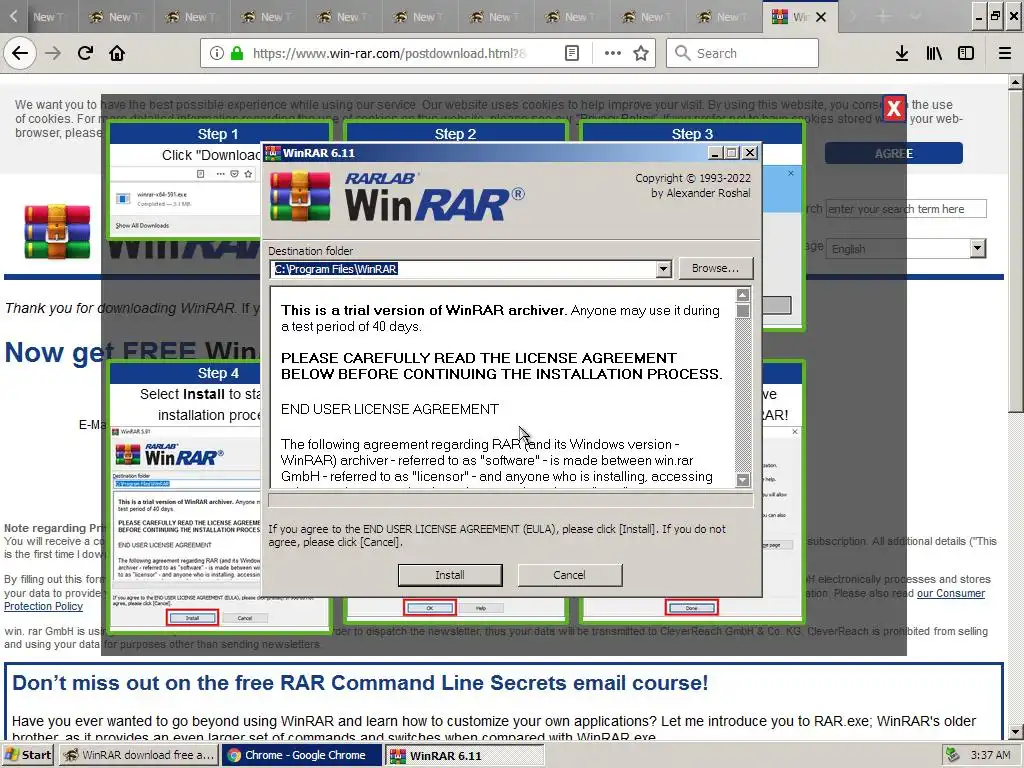Open Firefox home page icon

[117, 54]
